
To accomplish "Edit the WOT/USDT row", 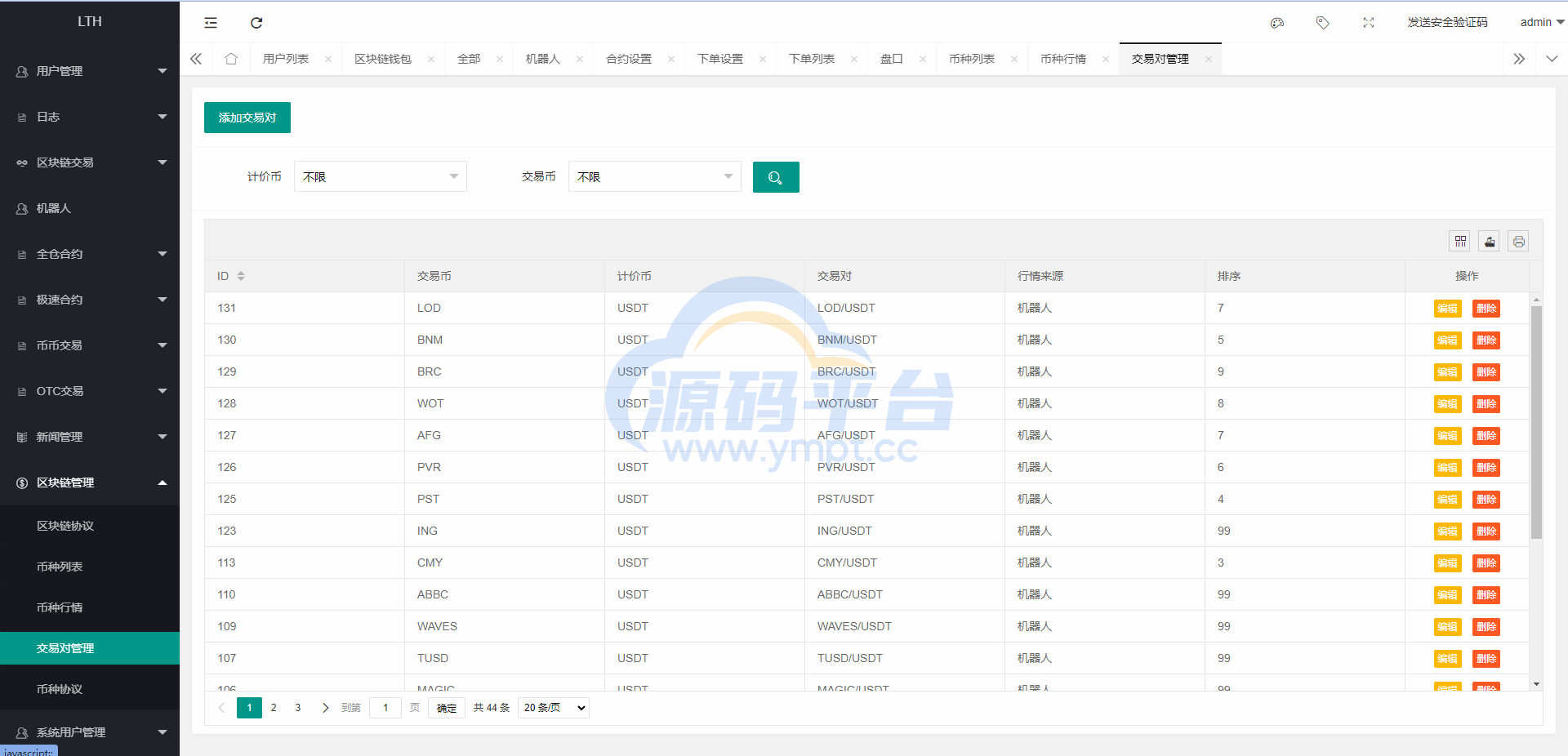I will (x=1447, y=404).
